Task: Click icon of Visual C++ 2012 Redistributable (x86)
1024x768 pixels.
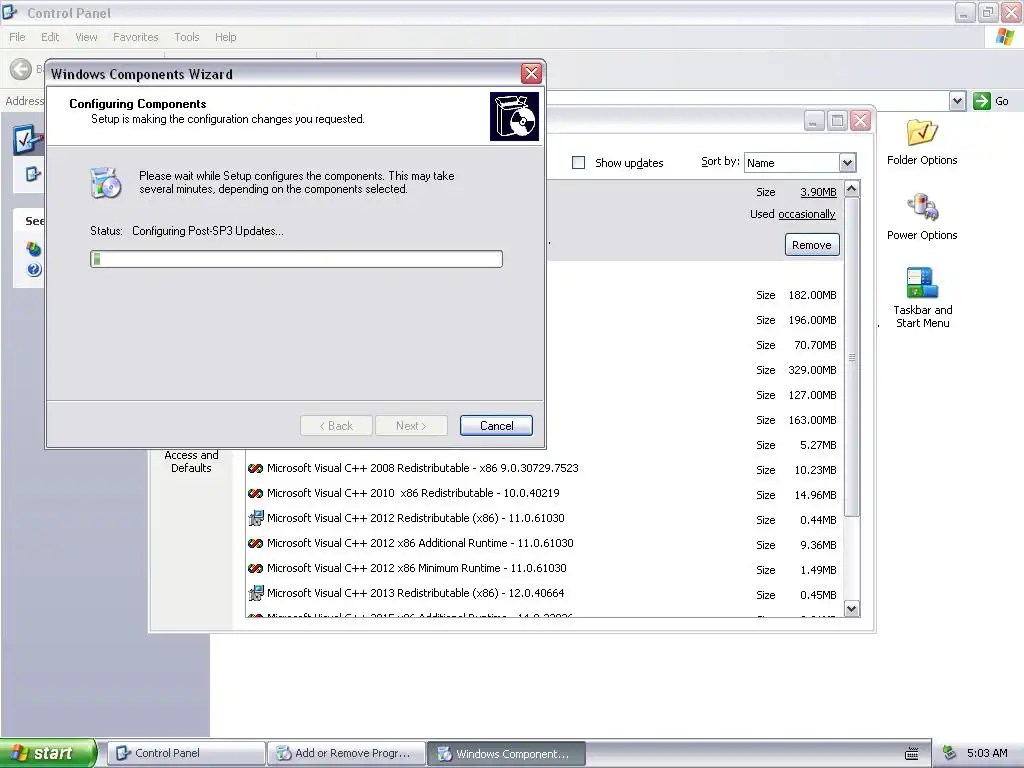Action: (255, 519)
